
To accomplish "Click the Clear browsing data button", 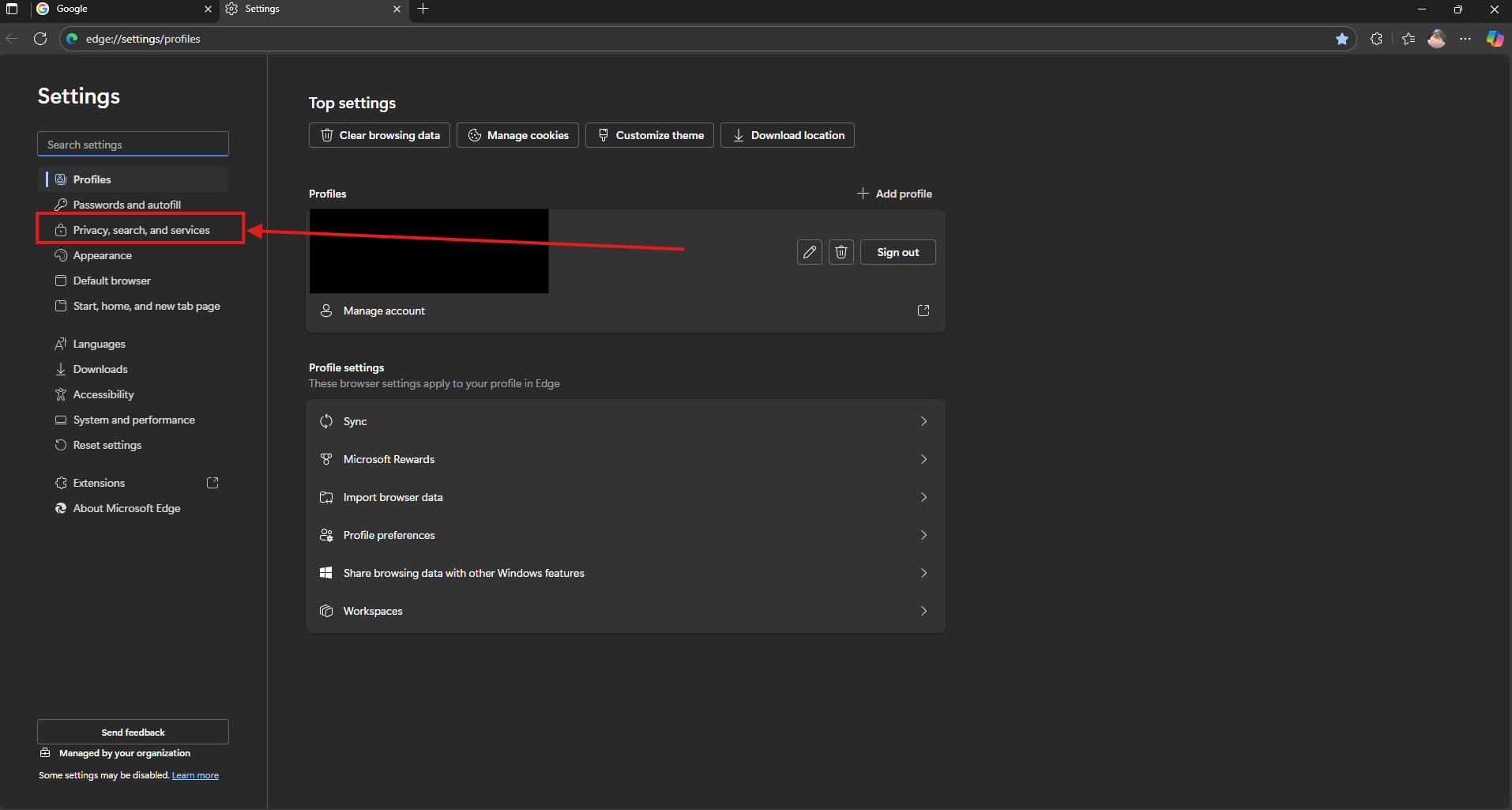I will coord(379,135).
